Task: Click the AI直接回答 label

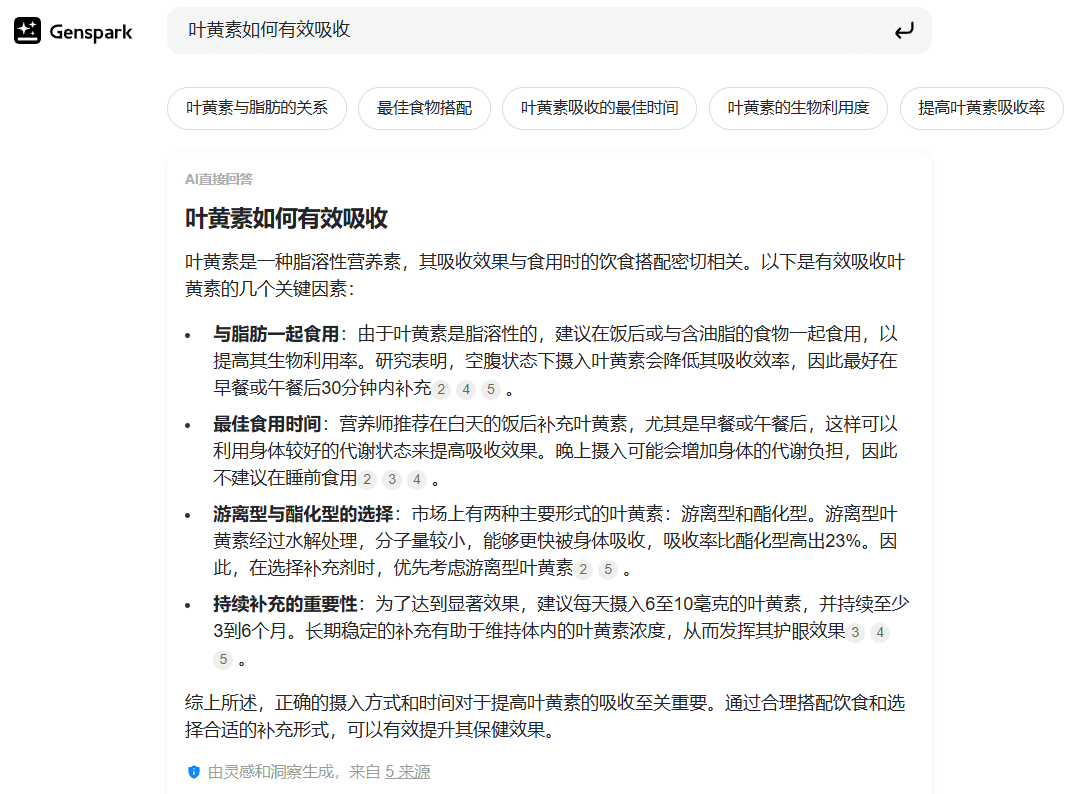Action: pyautogui.click(x=219, y=179)
